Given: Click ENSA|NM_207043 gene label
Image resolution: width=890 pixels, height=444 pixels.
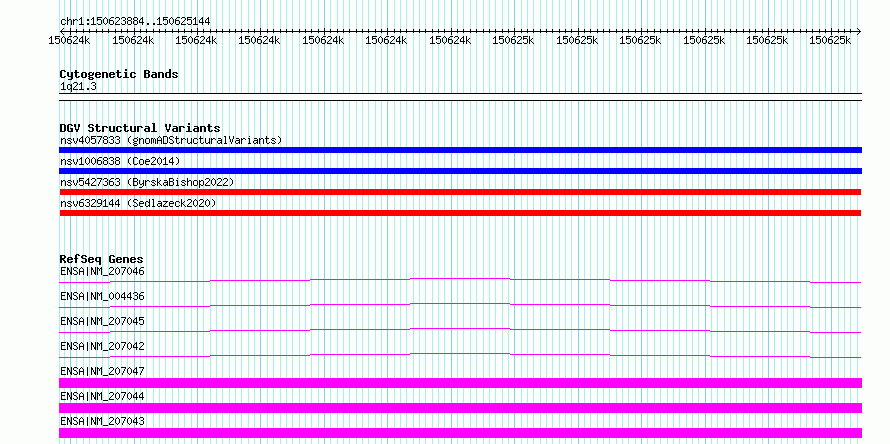Looking at the screenshot, I should [x=102, y=421].
